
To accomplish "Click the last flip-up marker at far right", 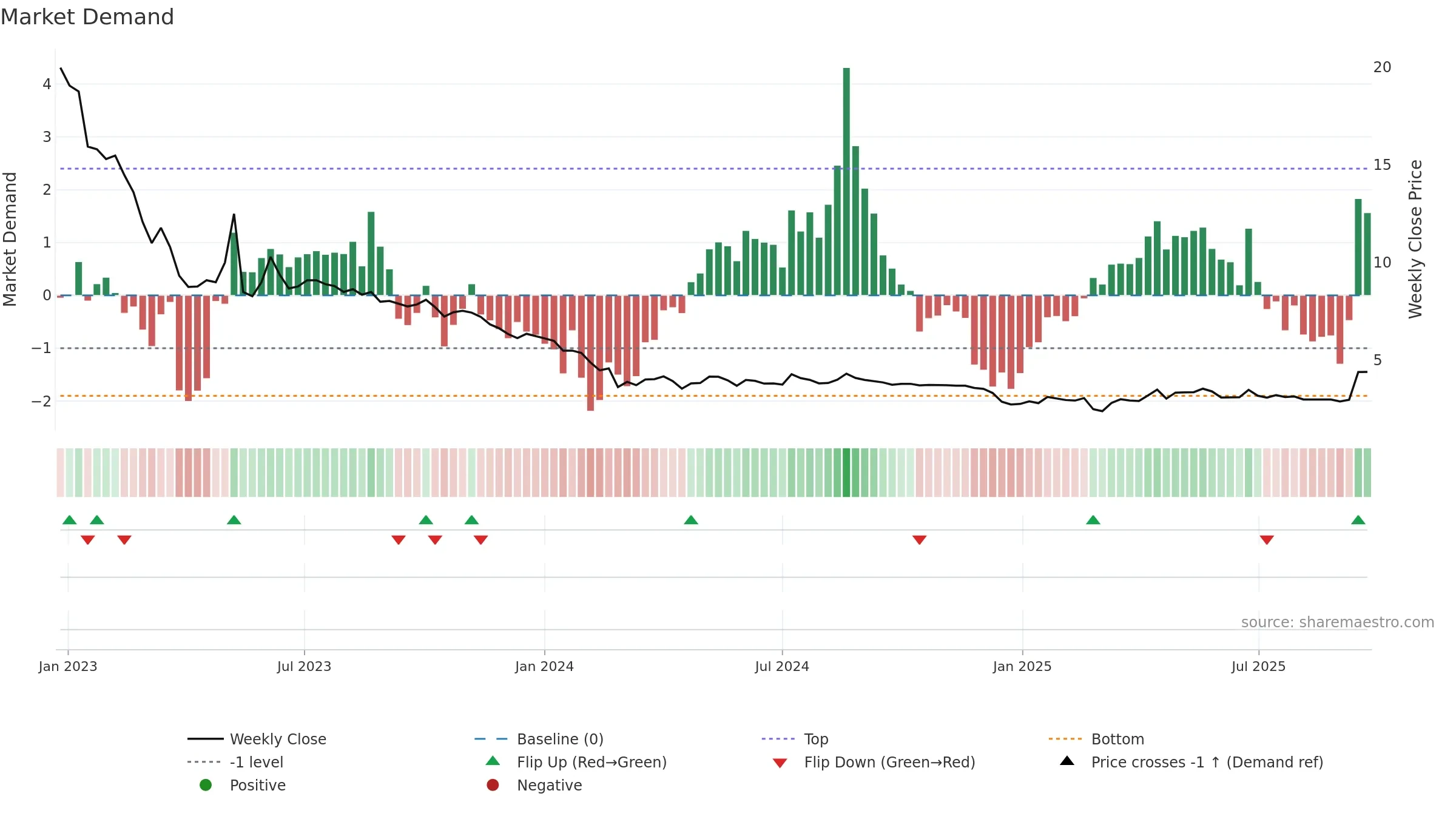I will (x=1358, y=520).
